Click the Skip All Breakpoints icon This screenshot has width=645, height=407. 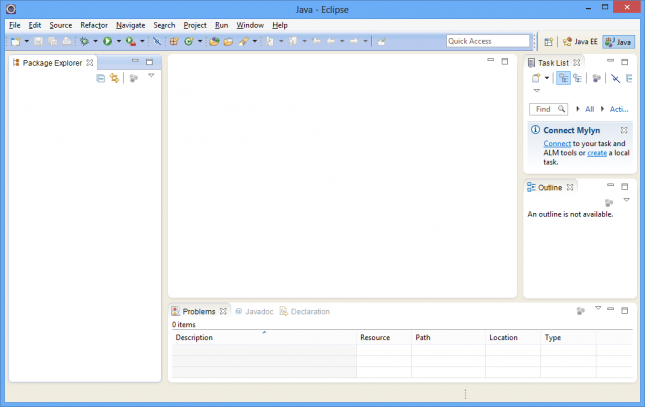click(x=157, y=41)
